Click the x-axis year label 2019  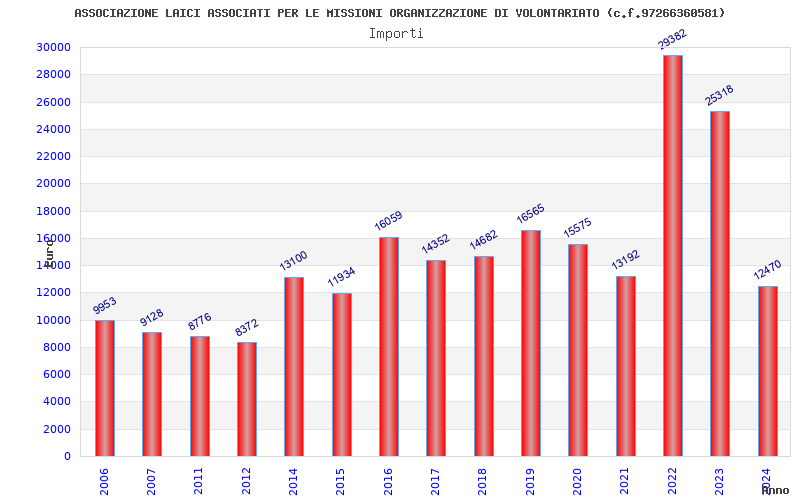[x=530, y=482]
